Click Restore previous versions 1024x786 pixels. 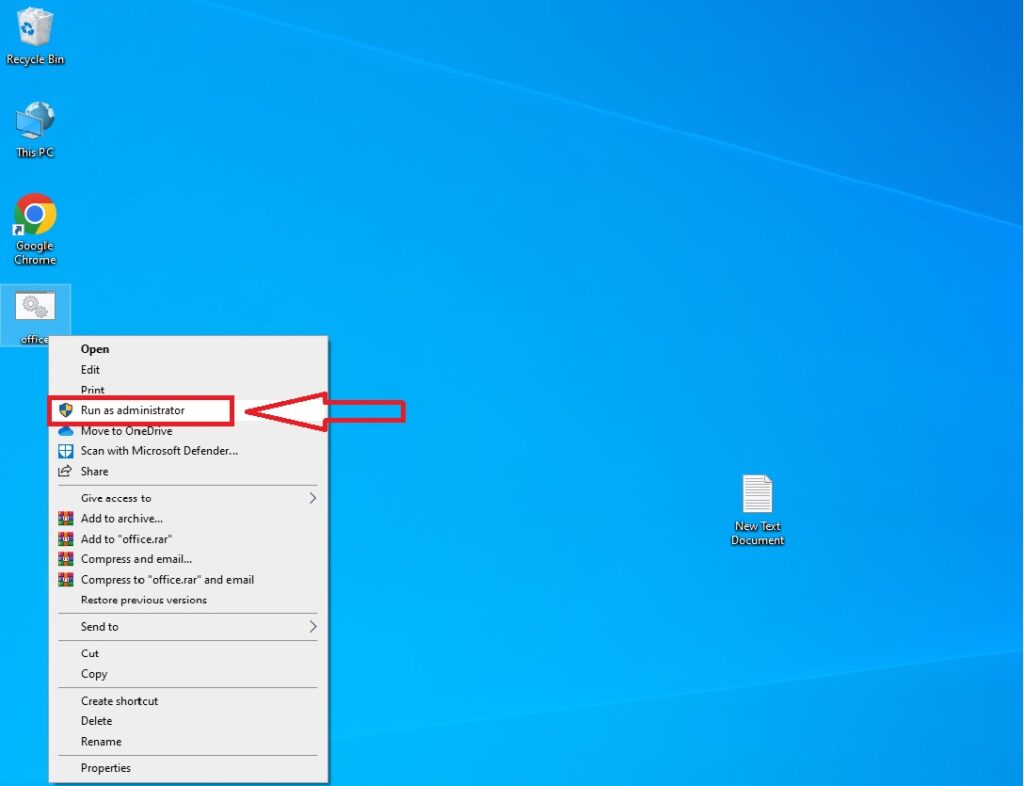pyautogui.click(x=188, y=600)
